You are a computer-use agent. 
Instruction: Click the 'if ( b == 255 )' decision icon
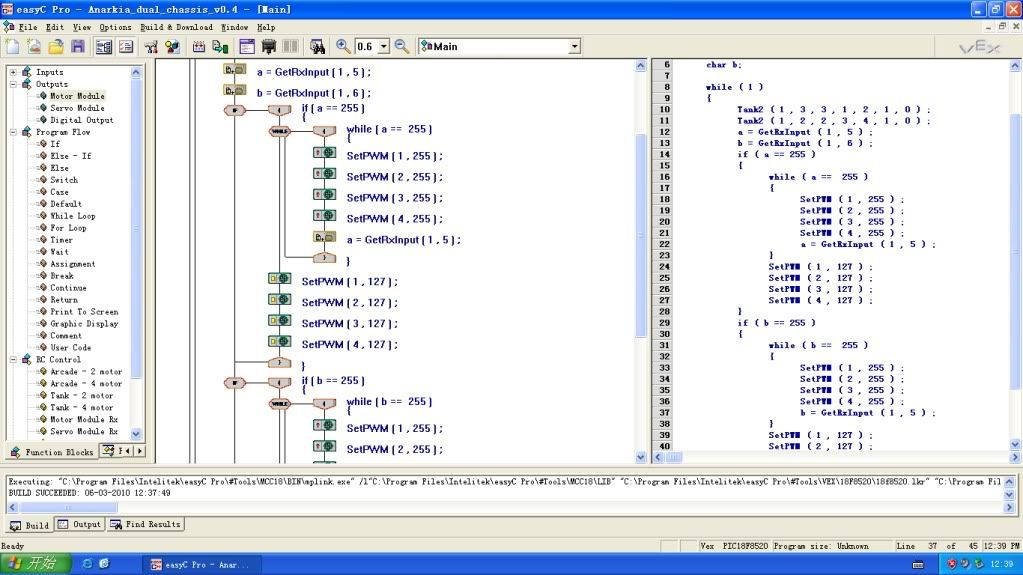[235, 382]
